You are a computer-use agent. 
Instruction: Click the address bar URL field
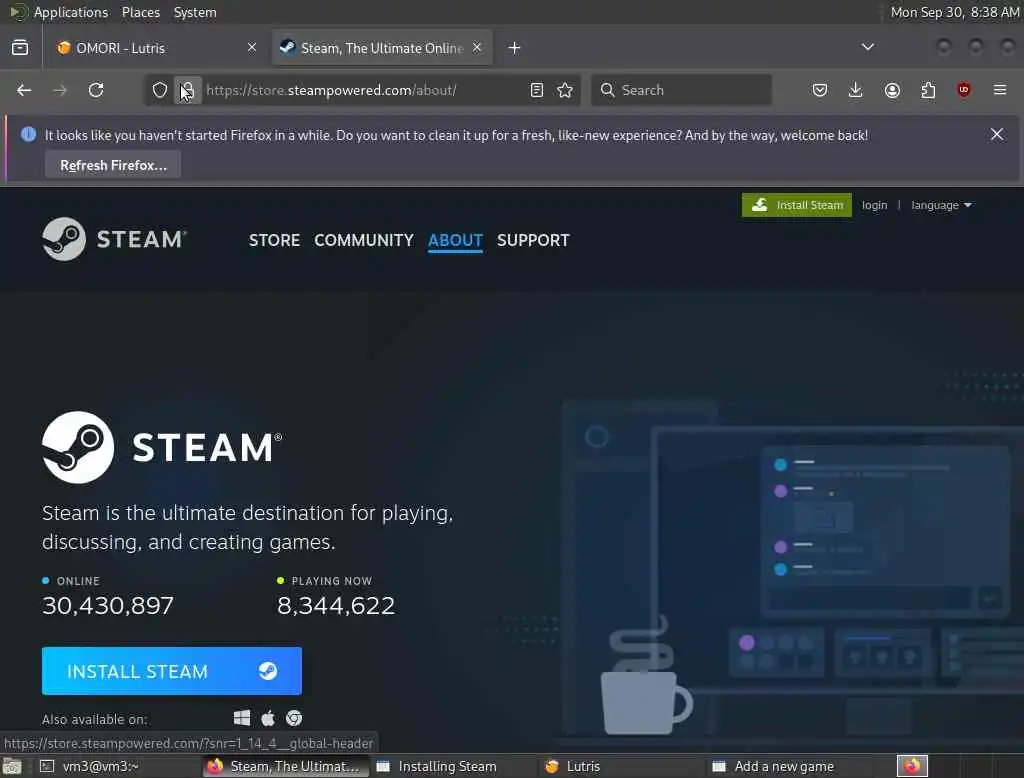click(363, 90)
